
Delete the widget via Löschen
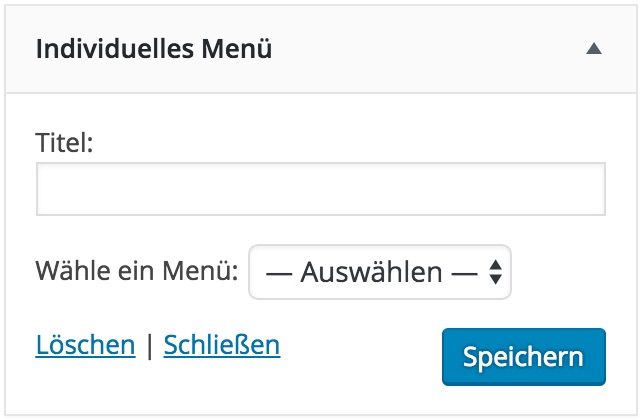(85, 346)
